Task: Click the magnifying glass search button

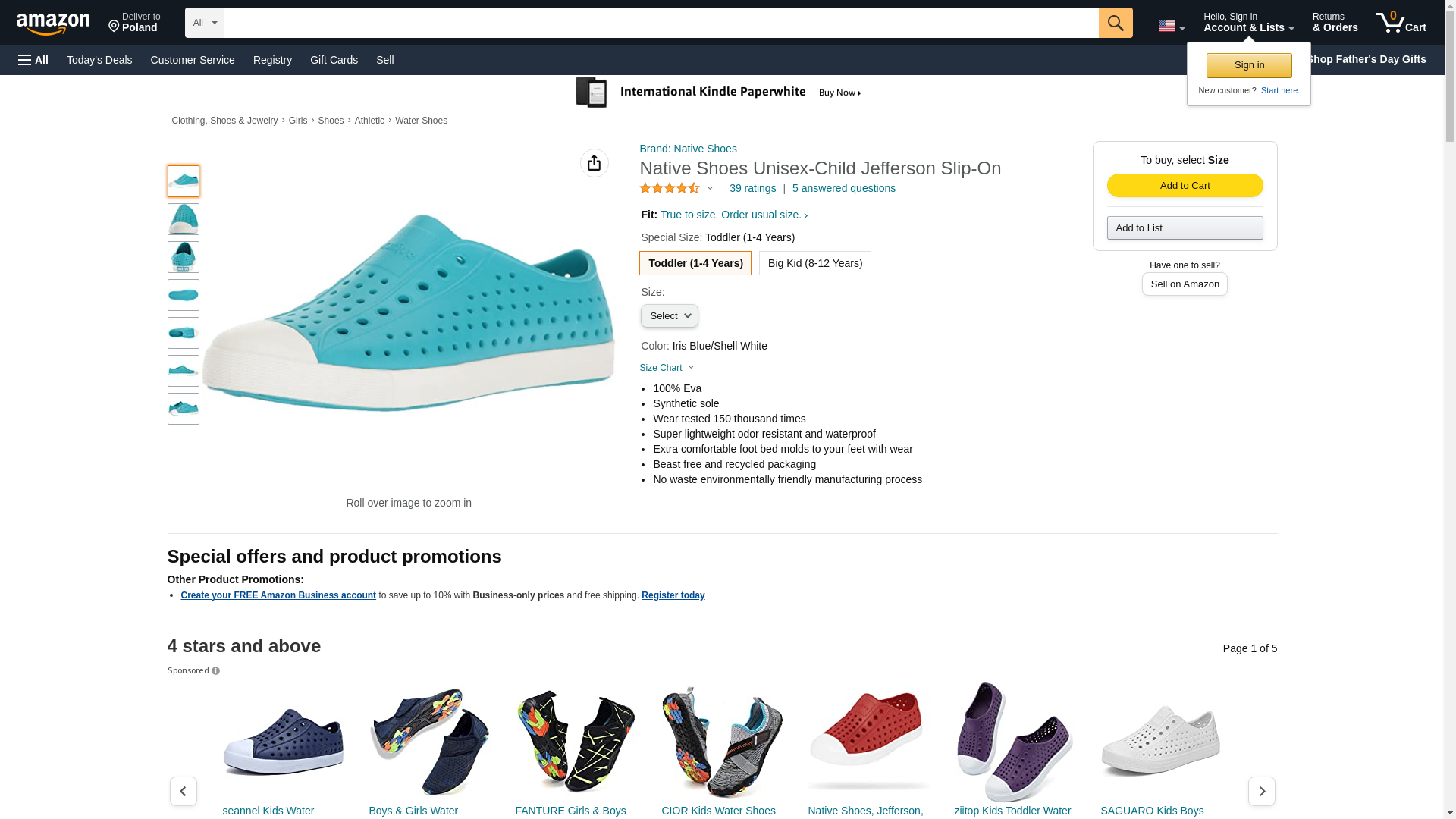Action: pyautogui.click(x=1115, y=23)
